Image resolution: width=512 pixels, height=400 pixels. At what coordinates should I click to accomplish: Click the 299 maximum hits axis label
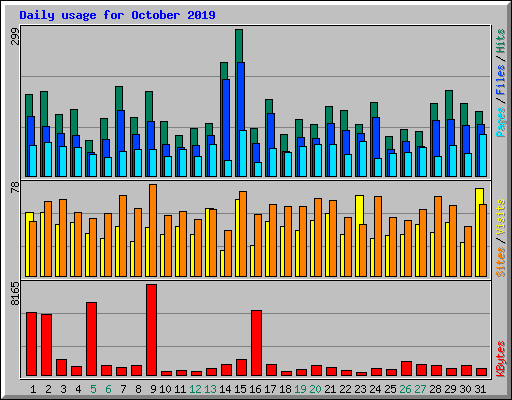pos(15,36)
